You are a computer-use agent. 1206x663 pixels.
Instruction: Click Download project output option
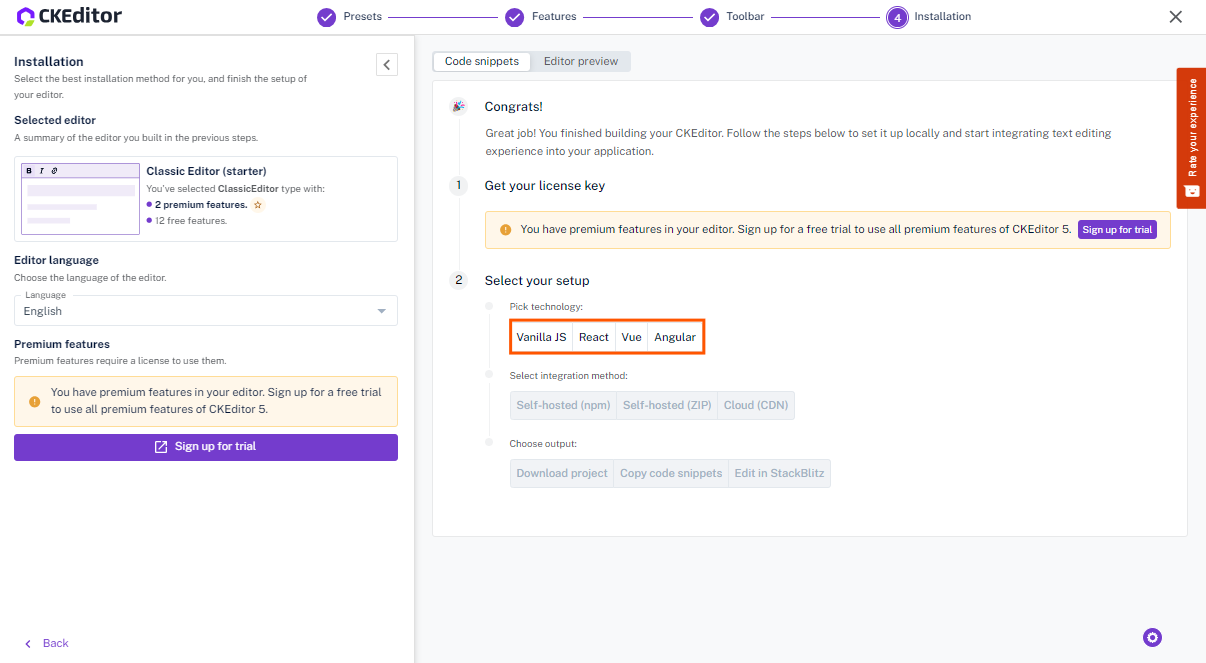[562, 474]
